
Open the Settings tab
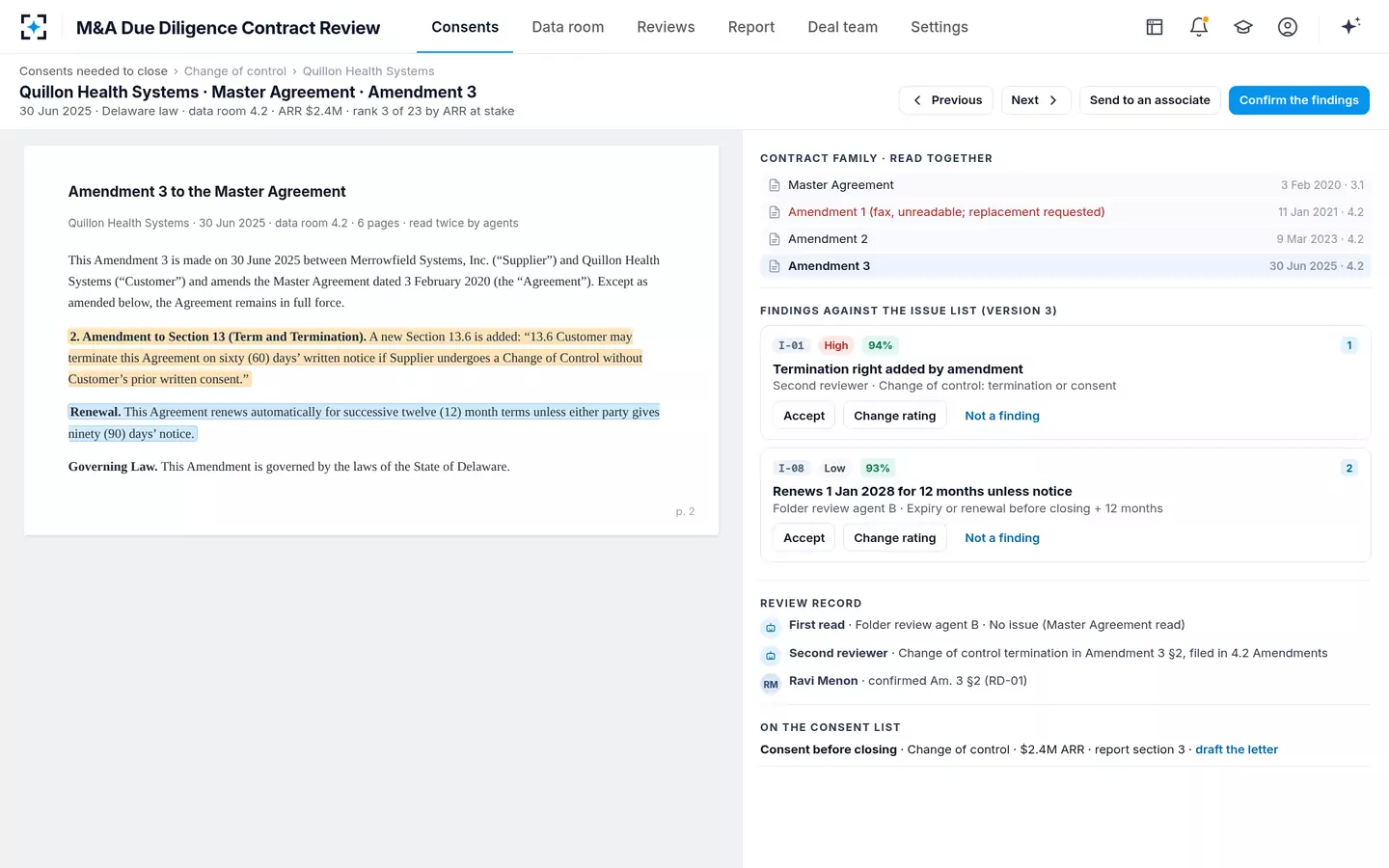click(940, 27)
